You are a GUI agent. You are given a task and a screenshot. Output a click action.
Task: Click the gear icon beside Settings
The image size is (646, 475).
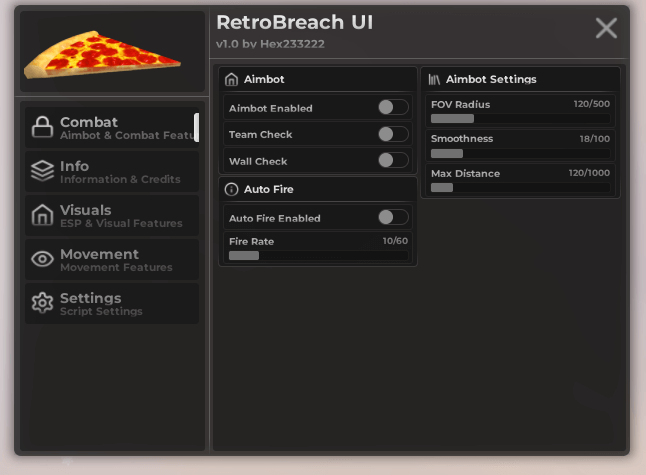pos(42,303)
